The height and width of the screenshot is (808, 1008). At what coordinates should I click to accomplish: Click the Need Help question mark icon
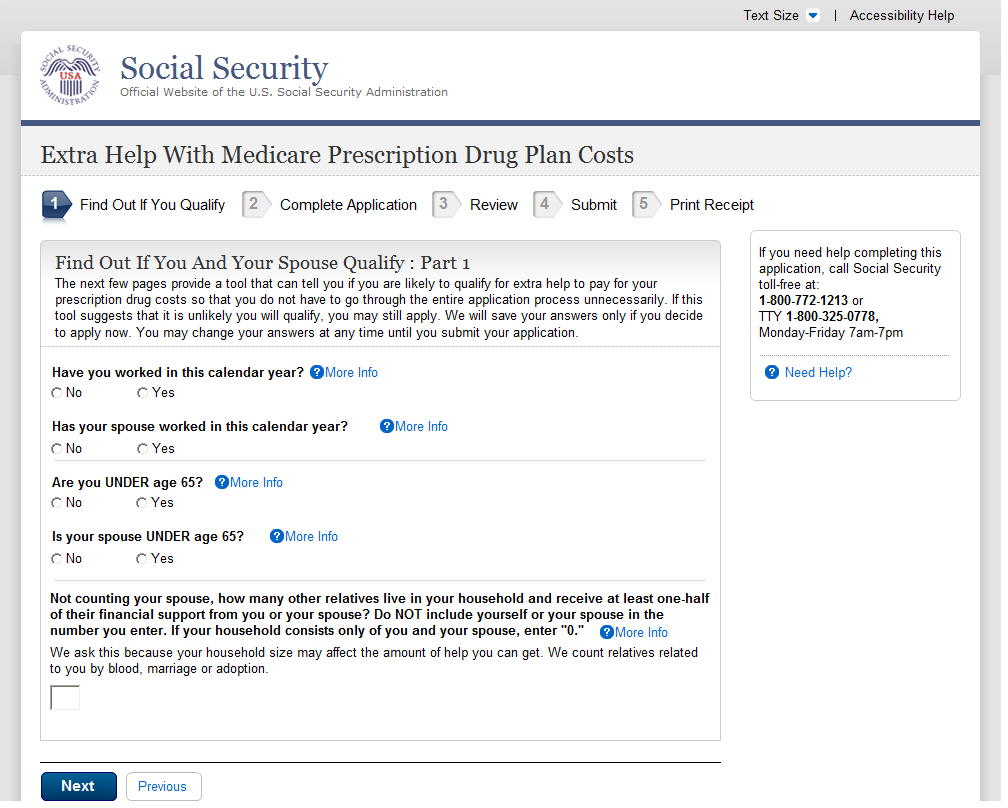point(772,372)
